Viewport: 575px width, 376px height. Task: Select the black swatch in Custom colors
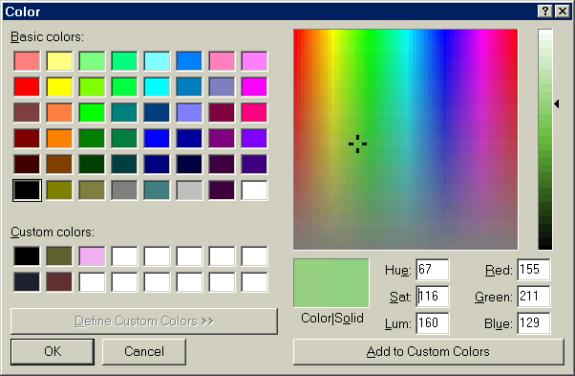pyautogui.click(x=27, y=256)
